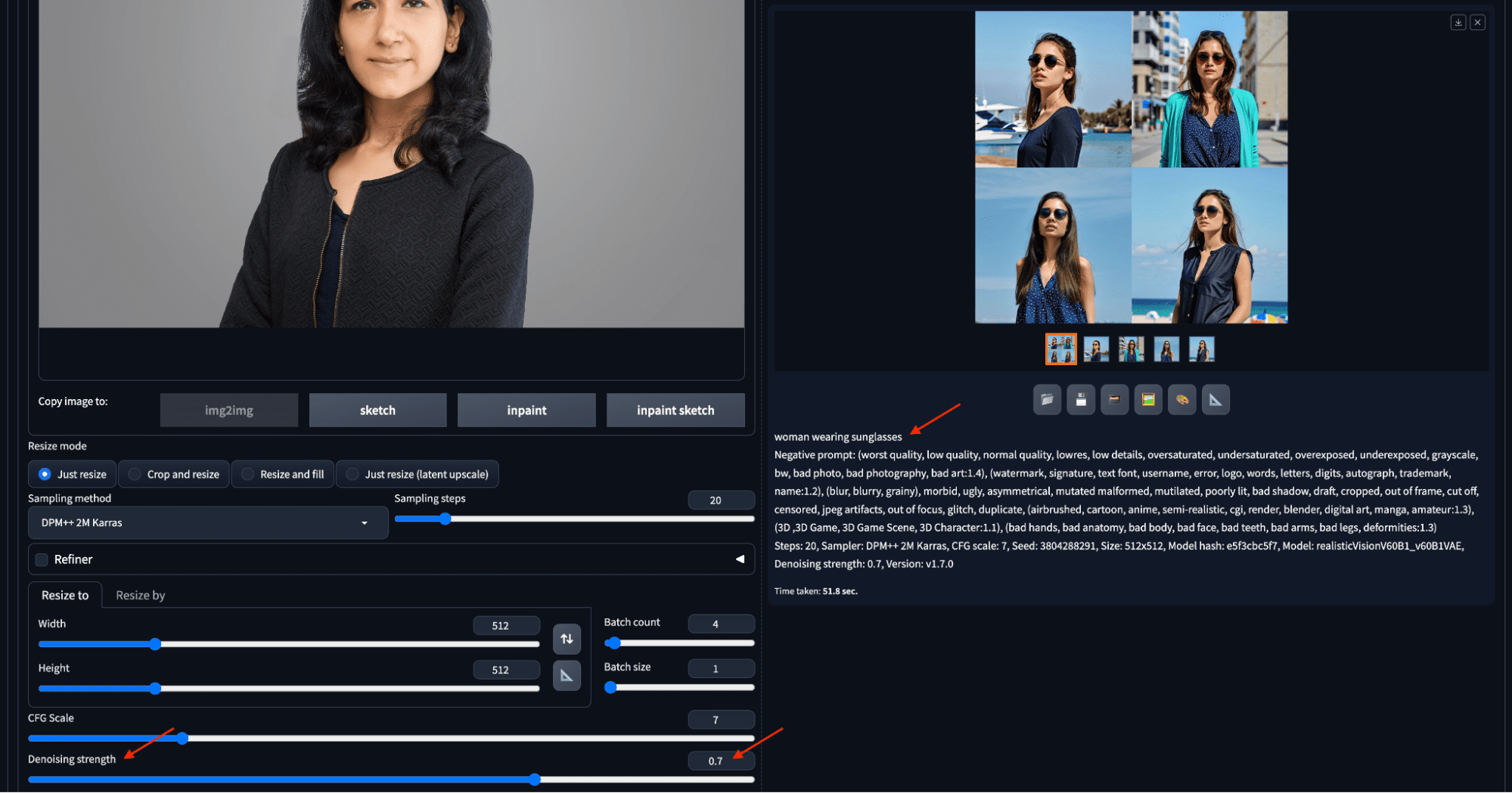Viewport: 1512px width, 793px height.
Task: Download the gallery image with arrow icon
Action: [1458, 23]
